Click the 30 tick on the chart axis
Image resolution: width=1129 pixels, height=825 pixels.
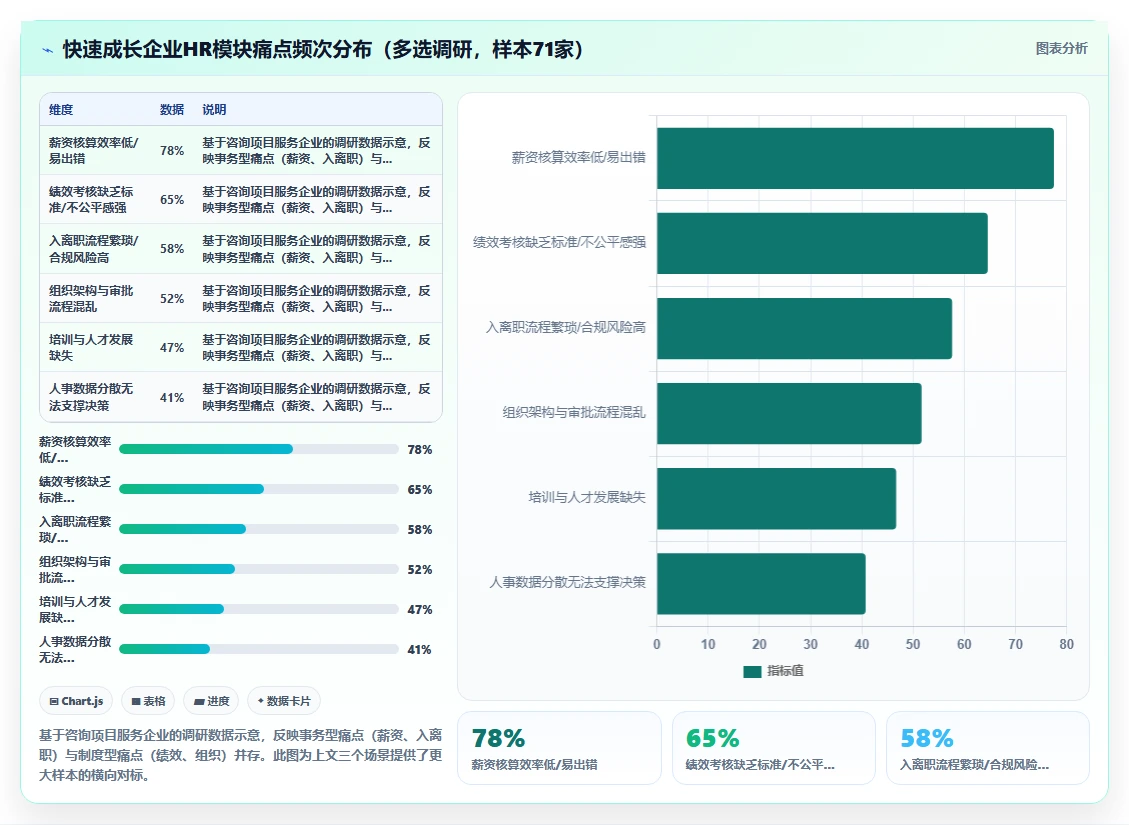810,644
